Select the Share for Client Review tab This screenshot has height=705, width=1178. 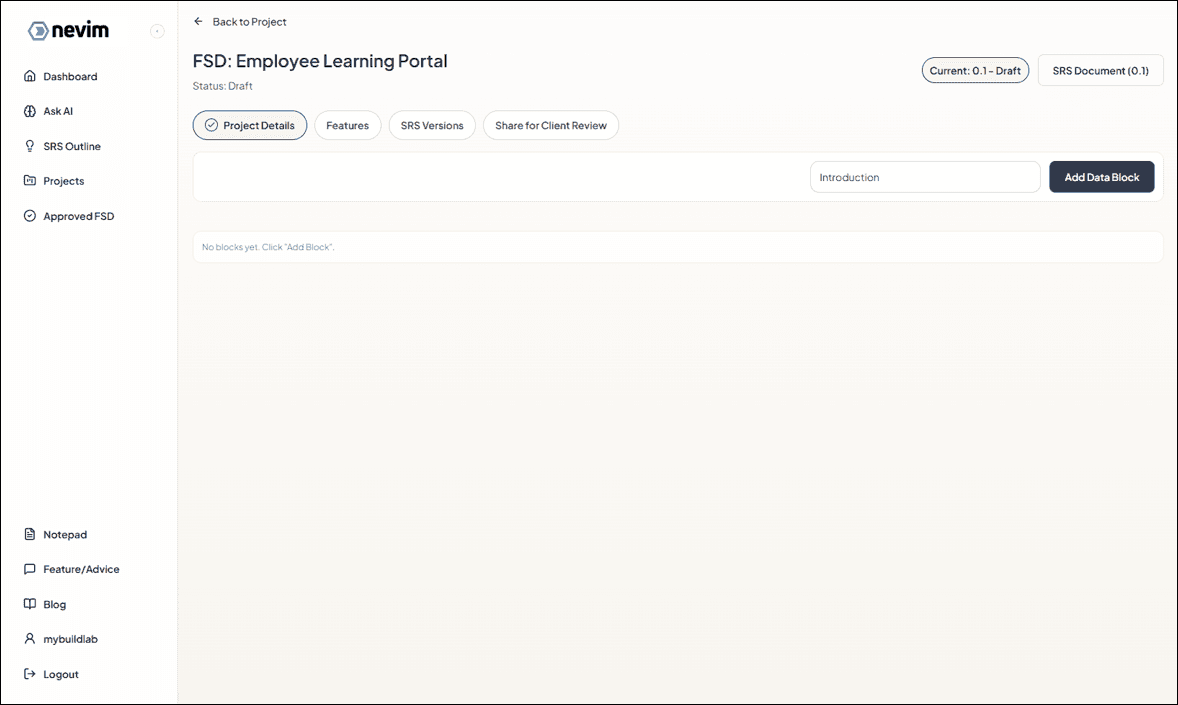pos(550,125)
